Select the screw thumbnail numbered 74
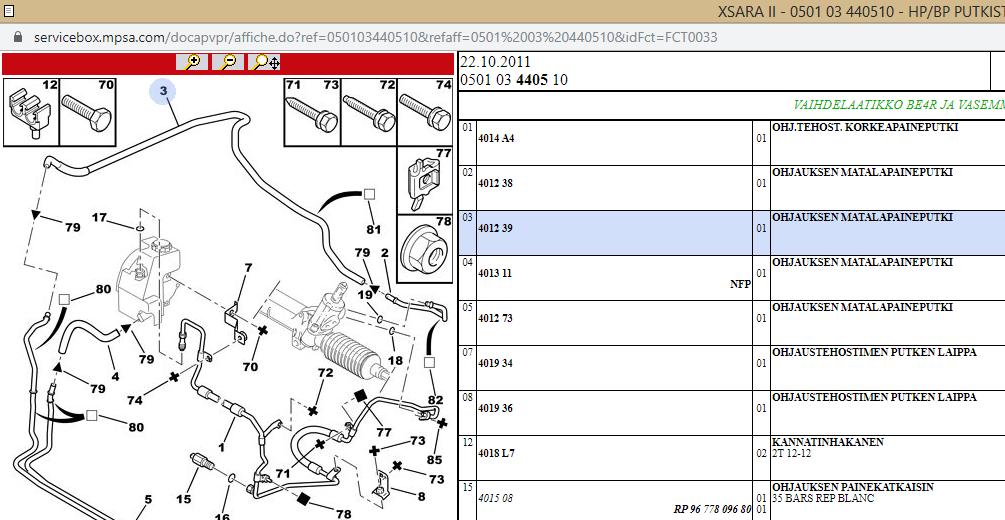 click(424, 111)
